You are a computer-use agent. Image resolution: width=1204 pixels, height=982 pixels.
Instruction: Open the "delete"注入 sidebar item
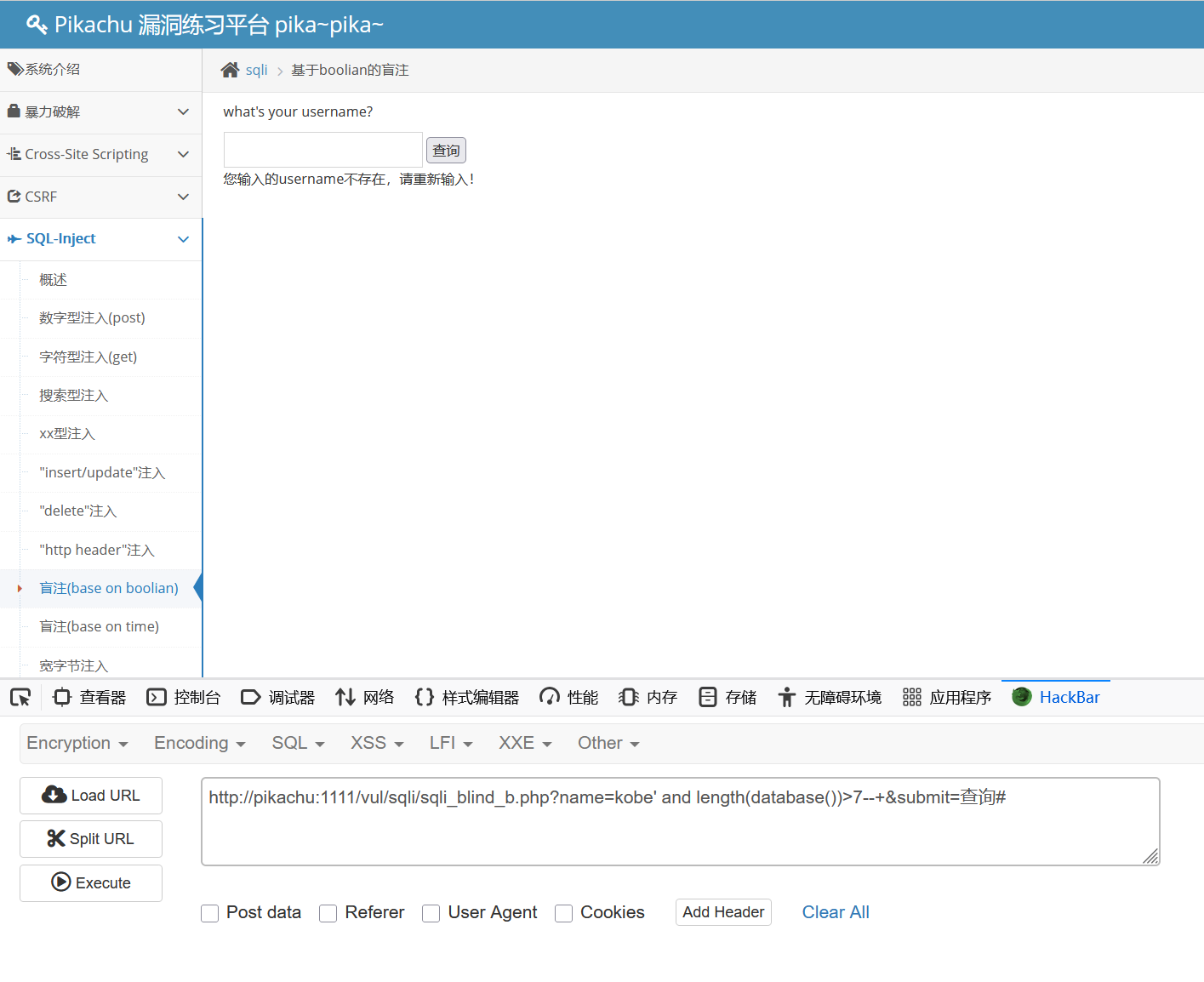coord(77,511)
